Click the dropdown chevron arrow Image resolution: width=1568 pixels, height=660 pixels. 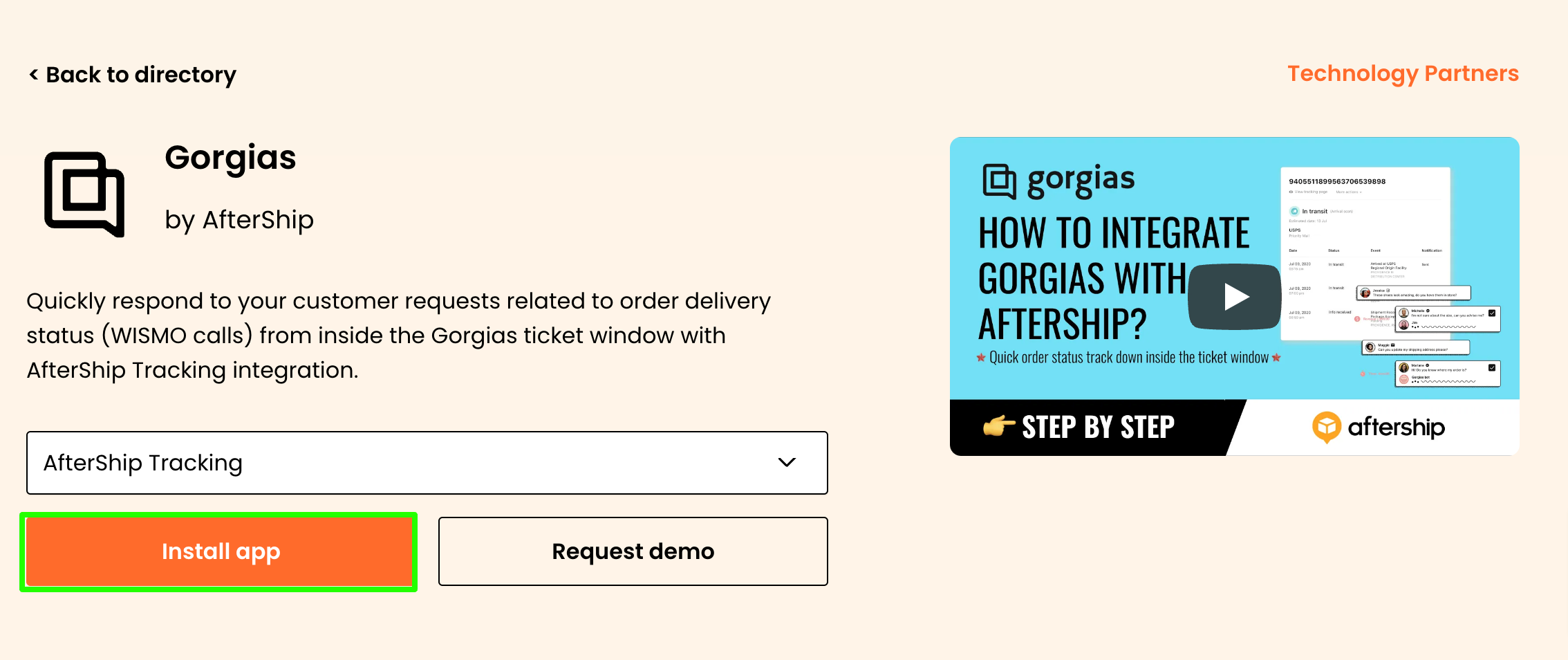[787, 462]
